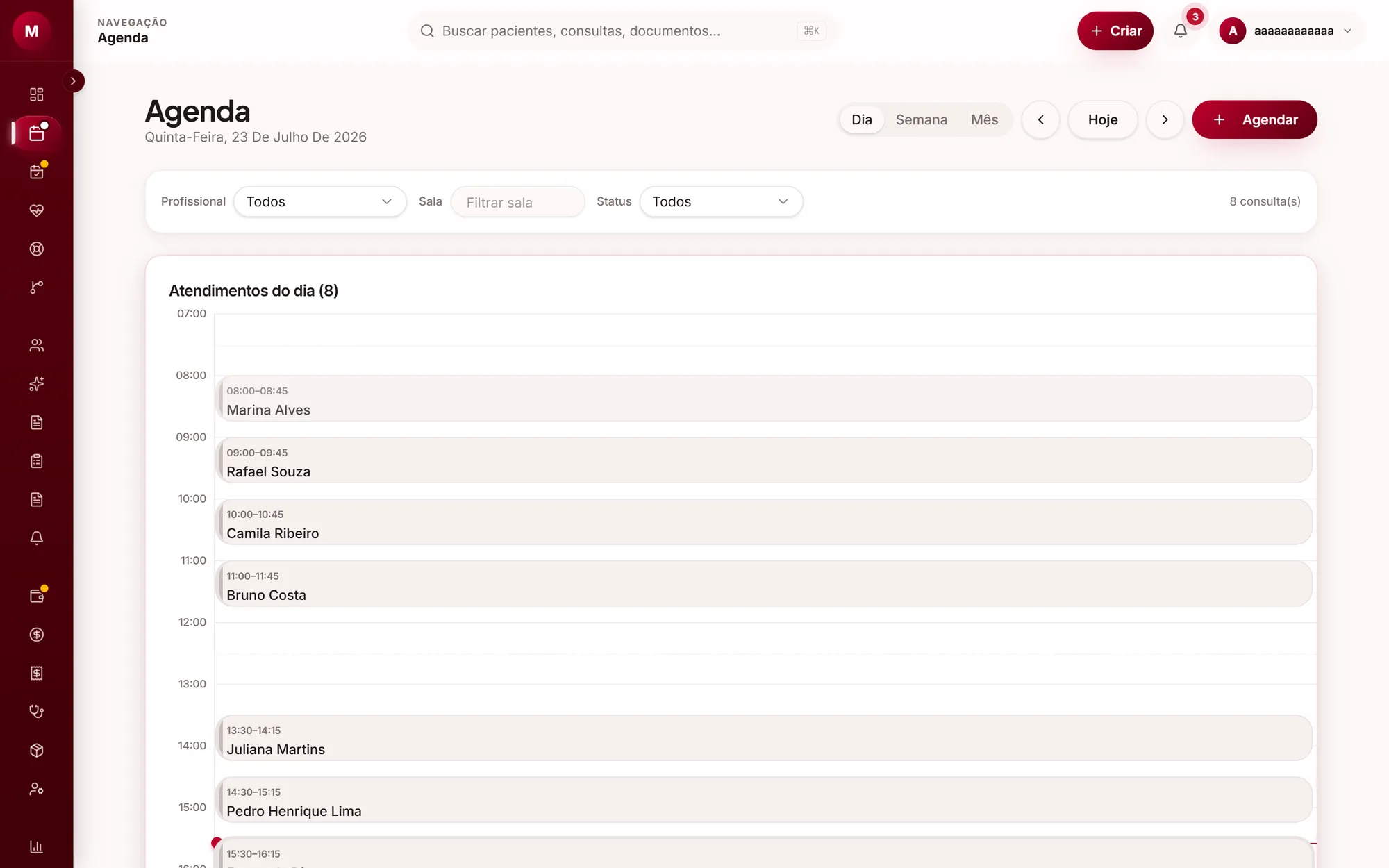1389x868 pixels.
Task: Click the Atendimentos do dia (8) heading
Action: [x=253, y=290]
